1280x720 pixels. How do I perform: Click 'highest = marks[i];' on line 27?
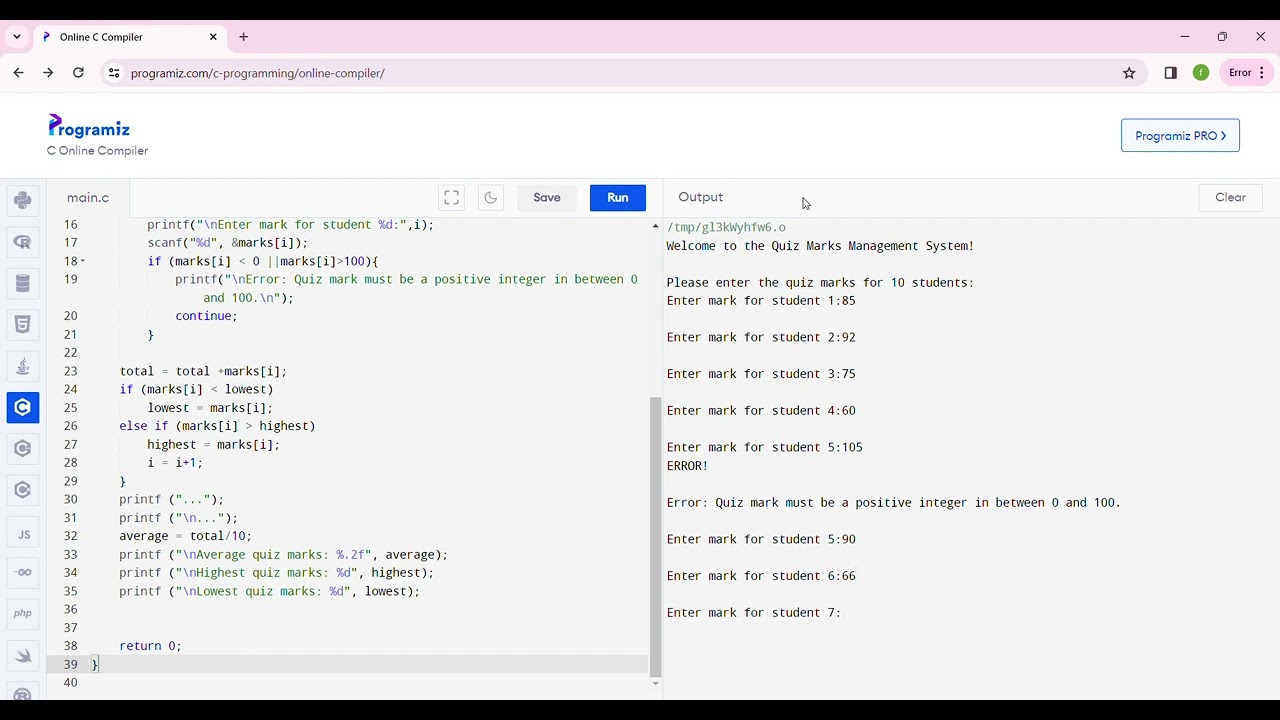tap(213, 444)
